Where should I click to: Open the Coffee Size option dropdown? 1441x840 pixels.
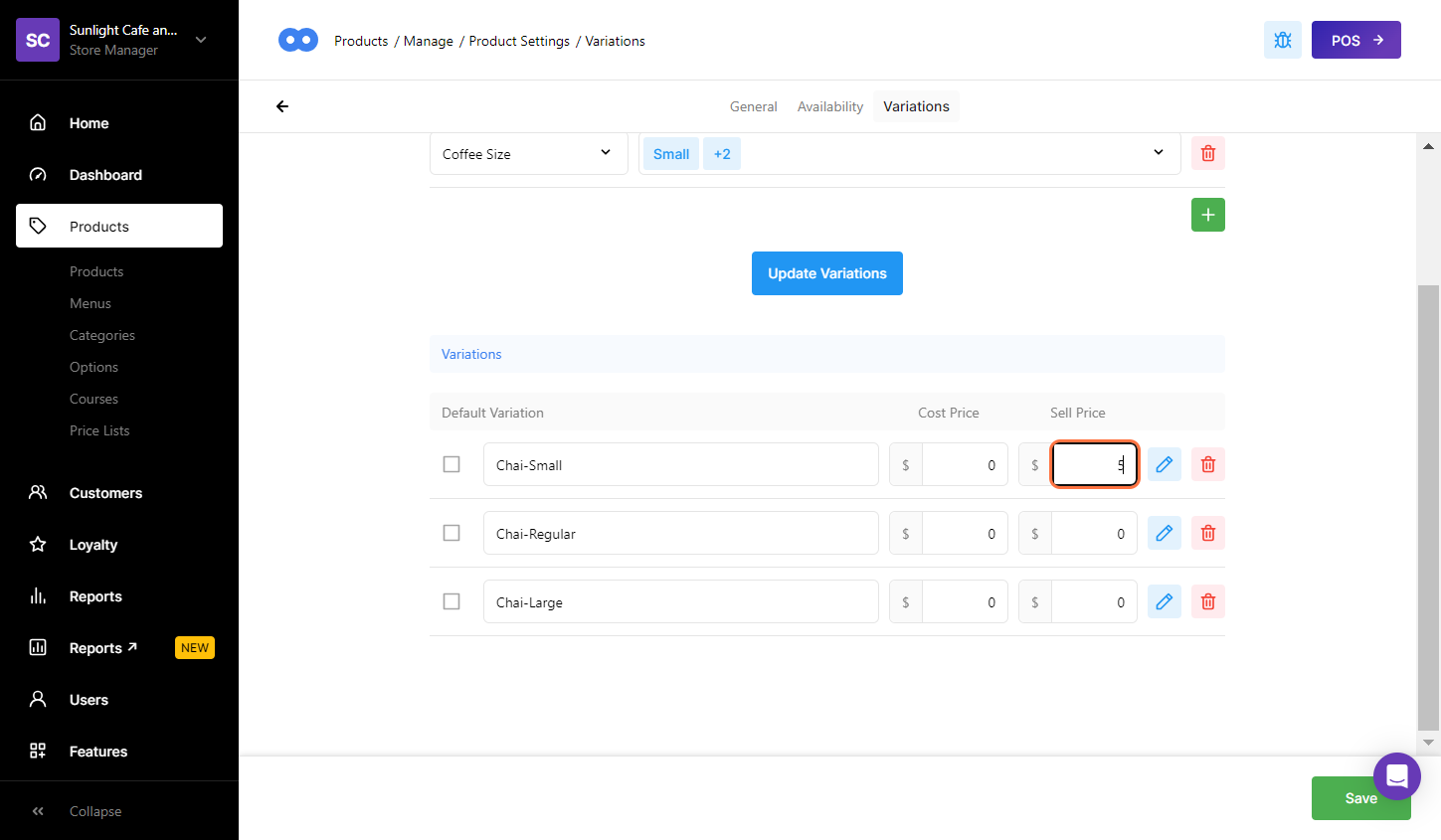pyautogui.click(x=528, y=154)
